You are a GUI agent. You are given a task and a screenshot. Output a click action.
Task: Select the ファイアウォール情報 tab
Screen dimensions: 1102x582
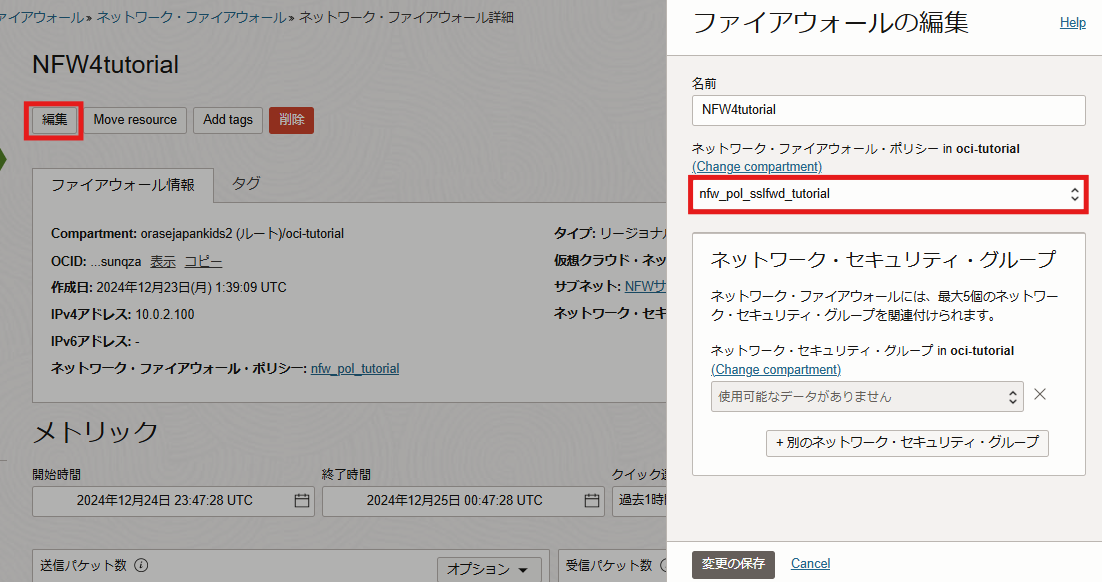pyautogui.click(x=123, y=185)
